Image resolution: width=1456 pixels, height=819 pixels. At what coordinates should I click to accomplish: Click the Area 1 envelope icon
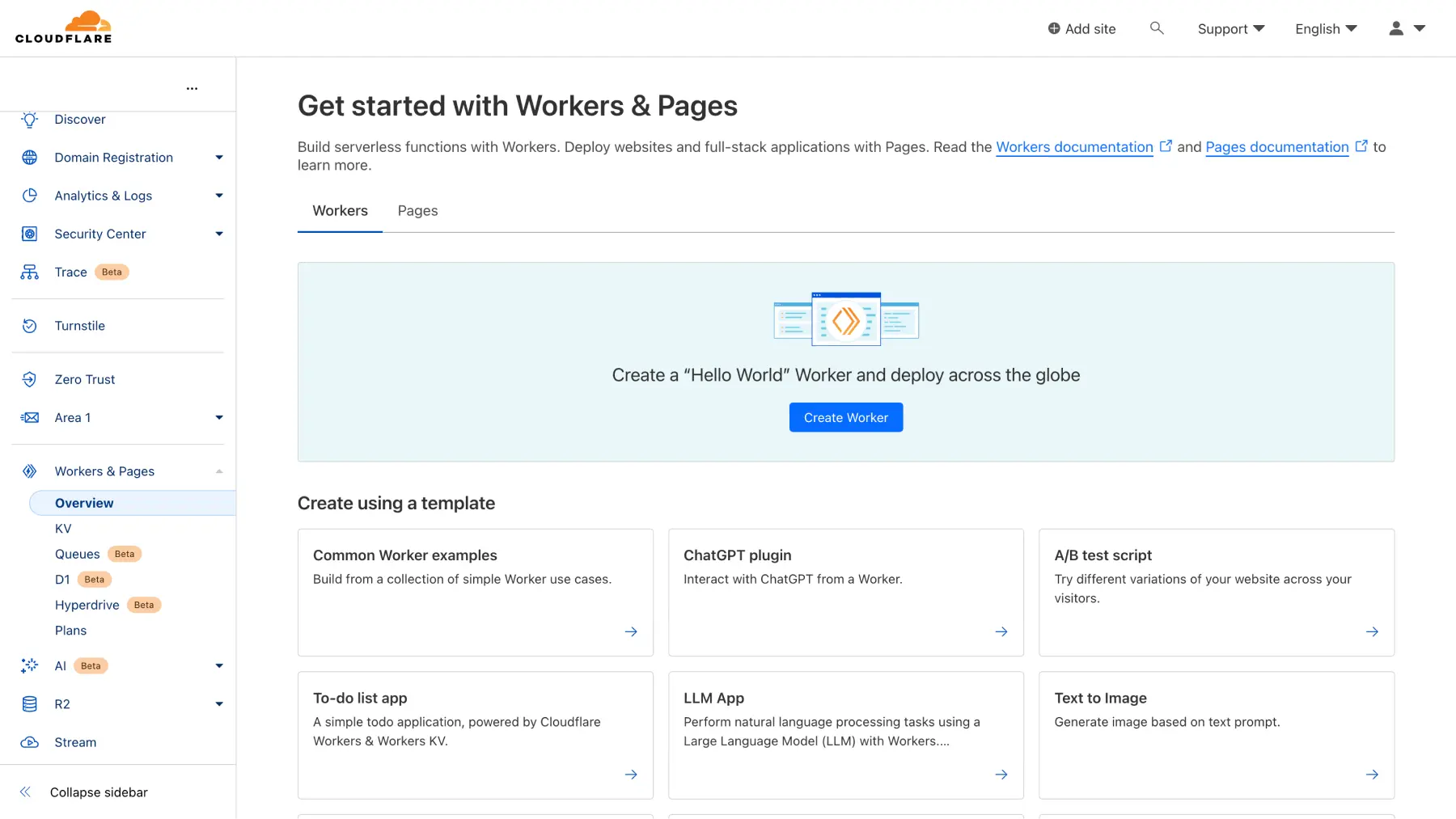point(30,417)
